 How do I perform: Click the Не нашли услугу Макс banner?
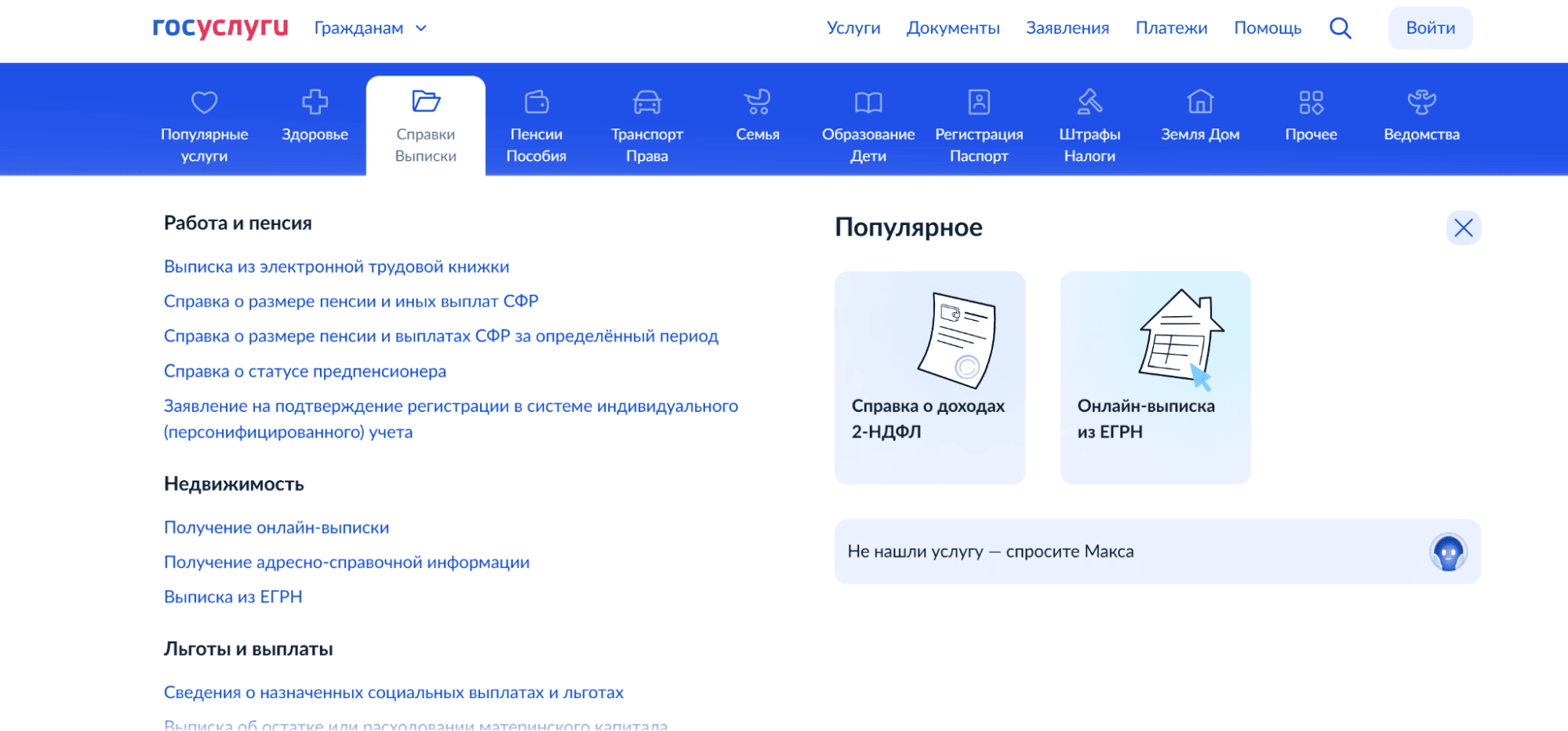click(x=1158, y=551)
